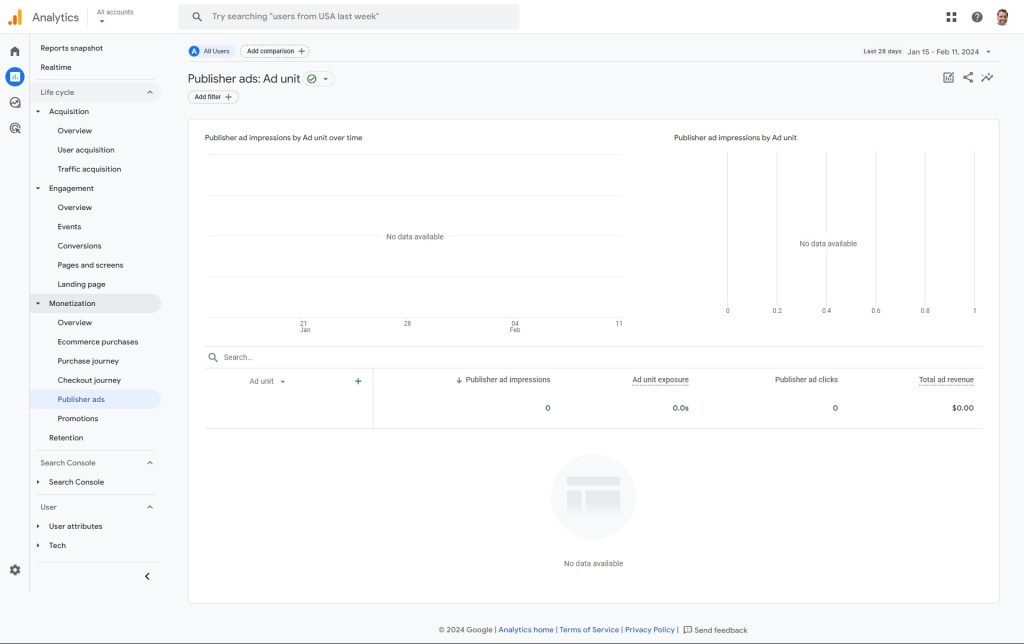Open Admin gear settings icon
The height and width of the screenshot is (644, 1024).
[x=14, y=570]
